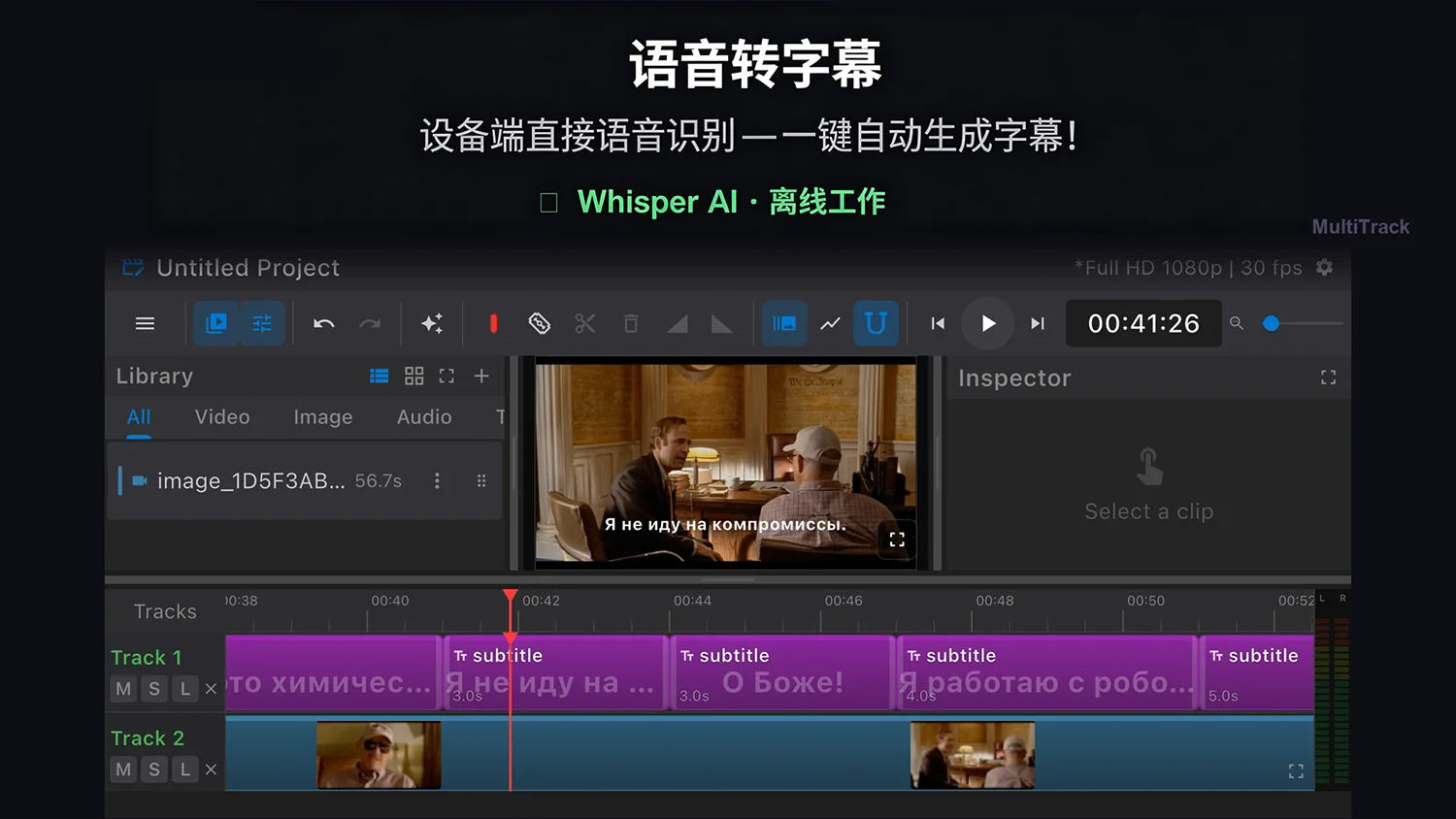The width and height of the screenshot is (1456, 819).
Task: Select the tag label tool
Action: pos(539,323)
